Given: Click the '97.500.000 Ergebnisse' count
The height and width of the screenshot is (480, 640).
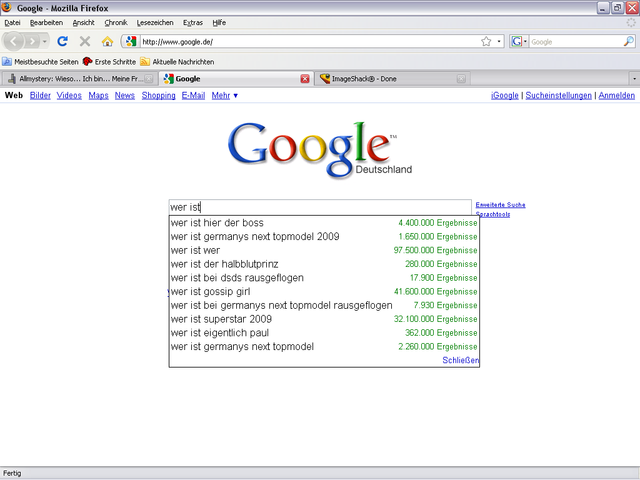Looking at the screenshot, I should pos(435,250).
